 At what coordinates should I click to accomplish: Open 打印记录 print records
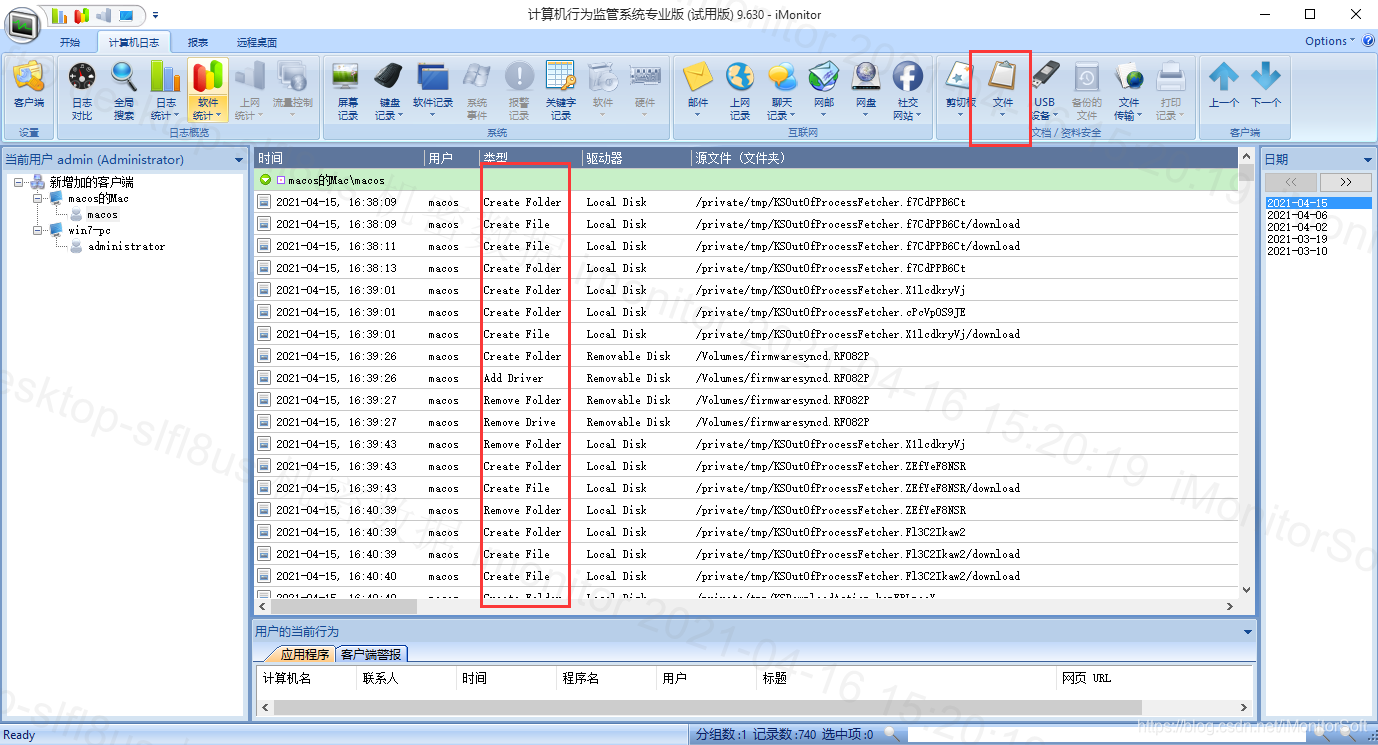tap(1171, 90)
